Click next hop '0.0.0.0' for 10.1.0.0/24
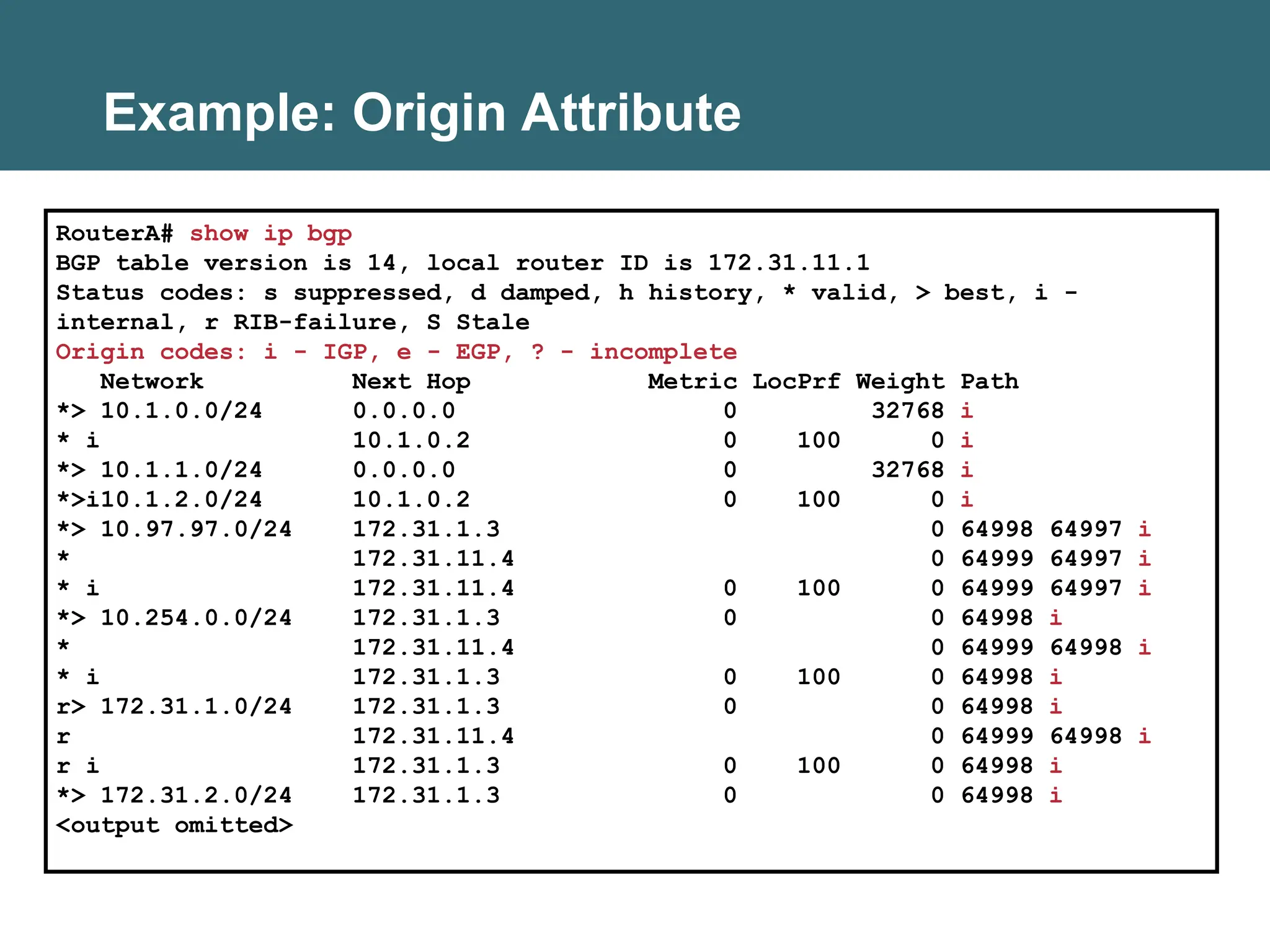 point(404,411)
